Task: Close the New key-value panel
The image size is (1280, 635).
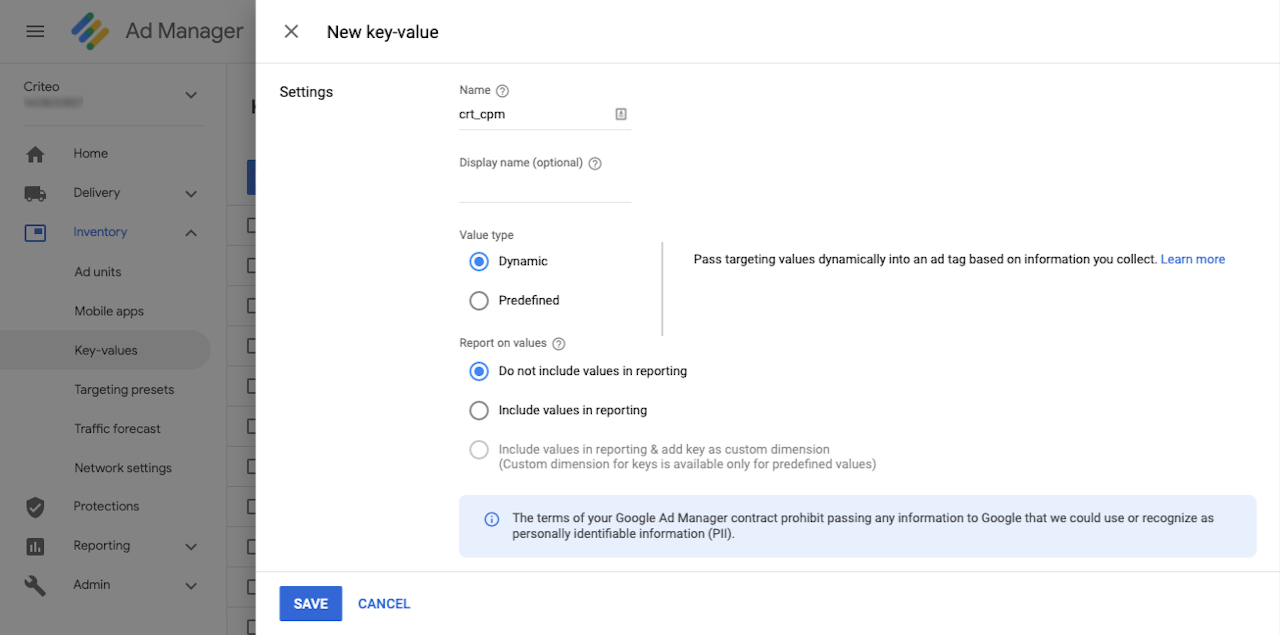Action: click(x=291, y=31)
